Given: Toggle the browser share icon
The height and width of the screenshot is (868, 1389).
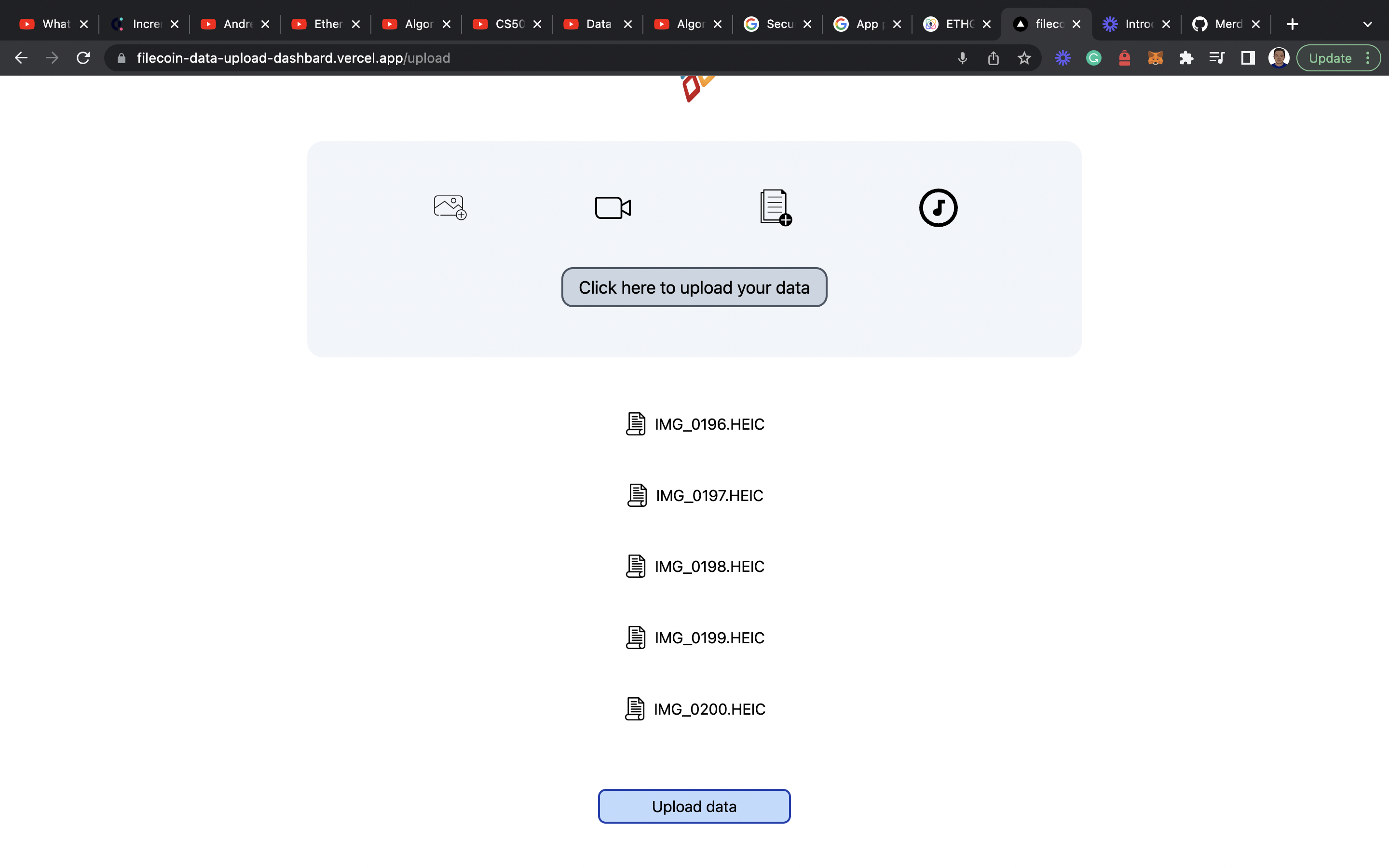Looking at the screenshot, I should click(x=993, y=58).
